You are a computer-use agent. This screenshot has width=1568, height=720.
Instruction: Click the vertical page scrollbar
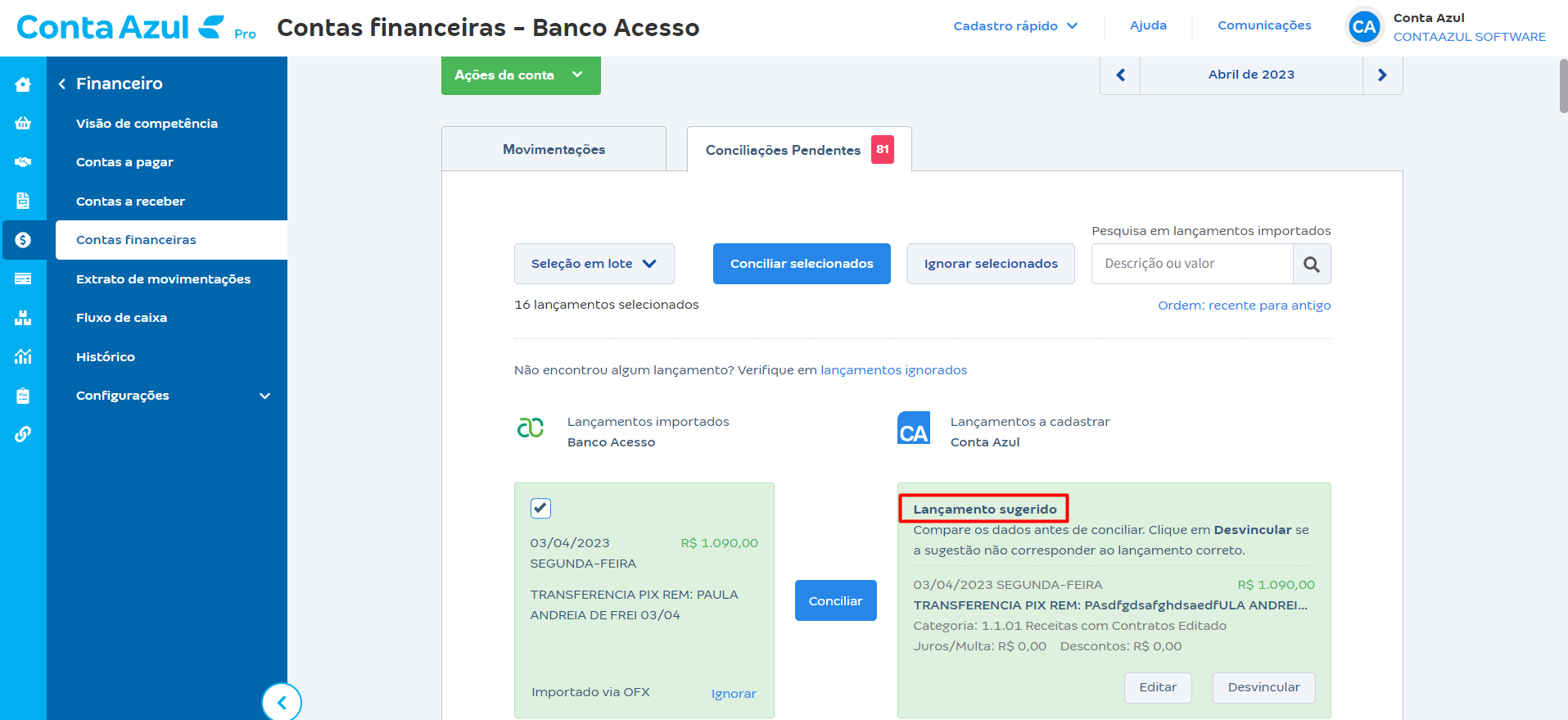tap(1562, 86)
